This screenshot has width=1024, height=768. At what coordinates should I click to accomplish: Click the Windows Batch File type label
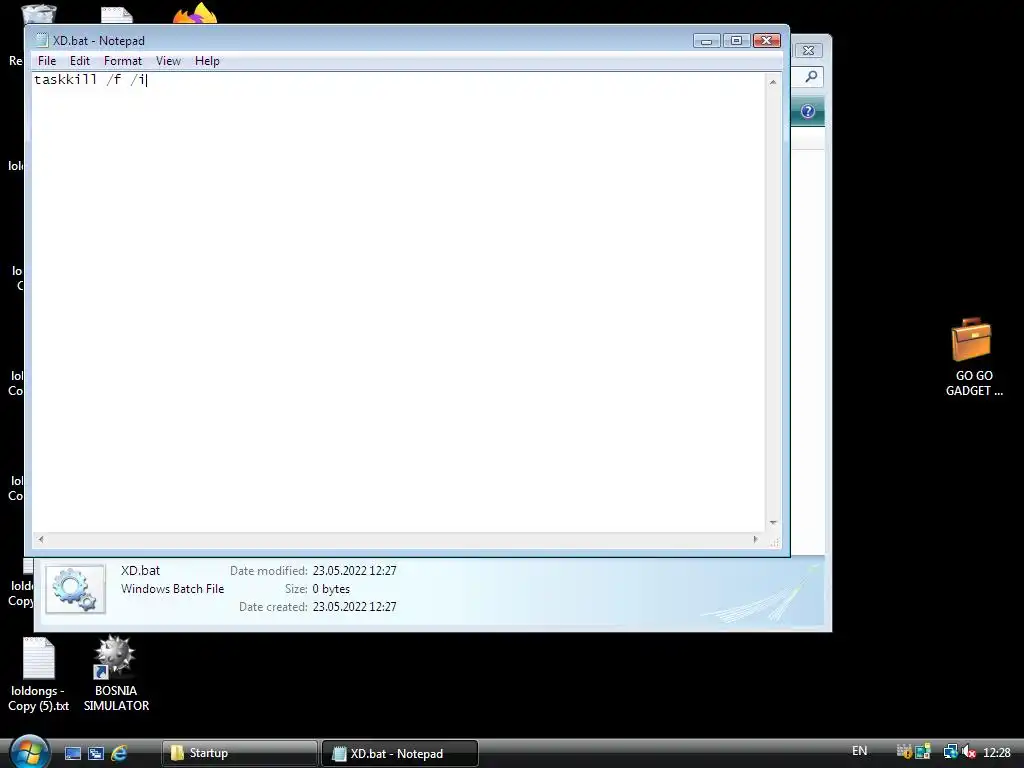coord(172,589)
